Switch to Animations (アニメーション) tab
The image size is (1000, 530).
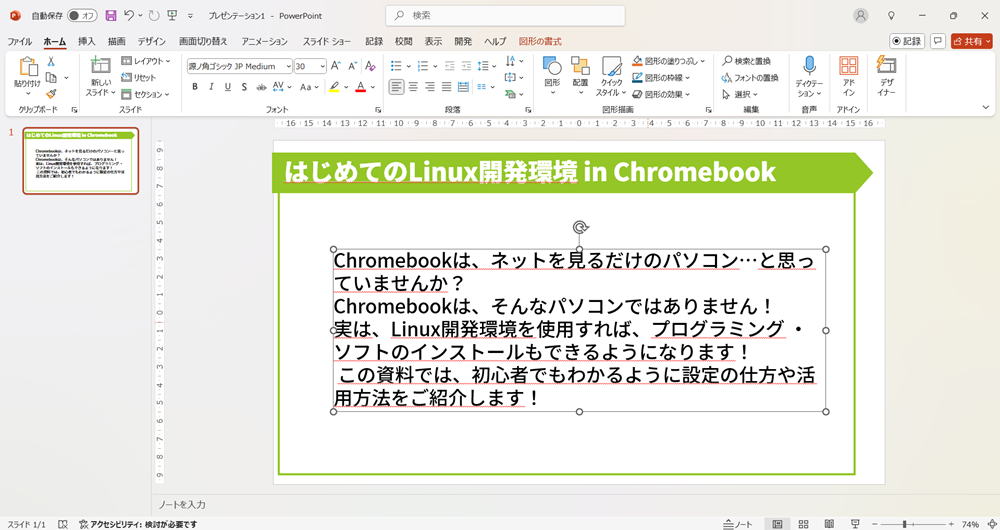(x=265, y=41)
